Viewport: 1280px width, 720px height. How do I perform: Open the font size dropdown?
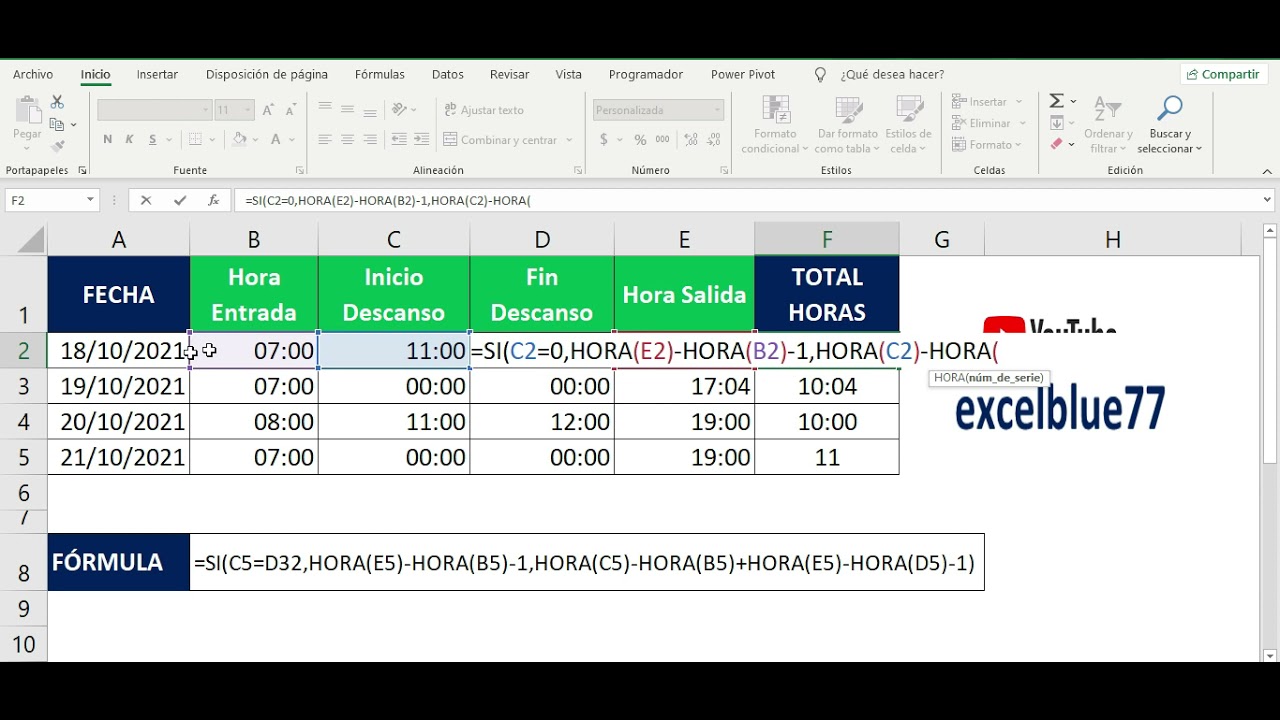[x=248, y=110]
